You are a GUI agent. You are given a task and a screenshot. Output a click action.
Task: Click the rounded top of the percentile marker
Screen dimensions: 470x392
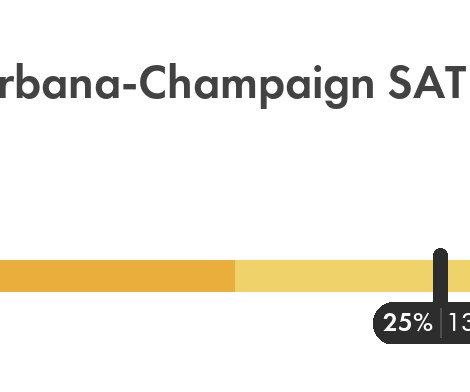pos(440,252)
